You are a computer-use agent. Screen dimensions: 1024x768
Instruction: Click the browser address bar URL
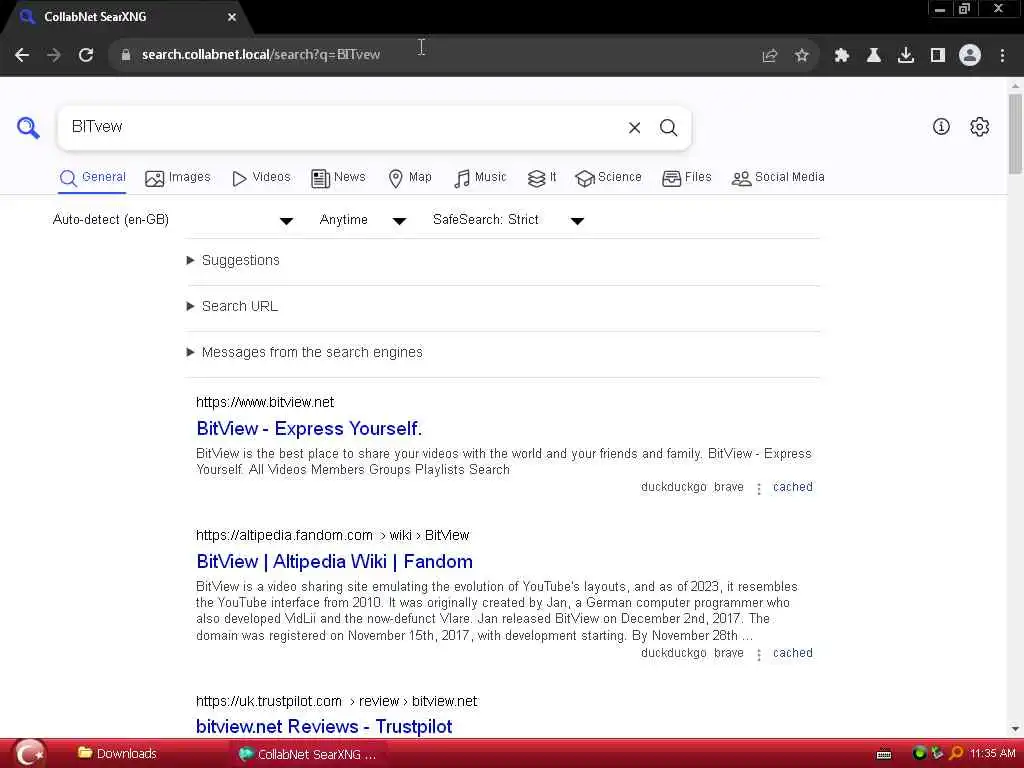coord(261,55)
